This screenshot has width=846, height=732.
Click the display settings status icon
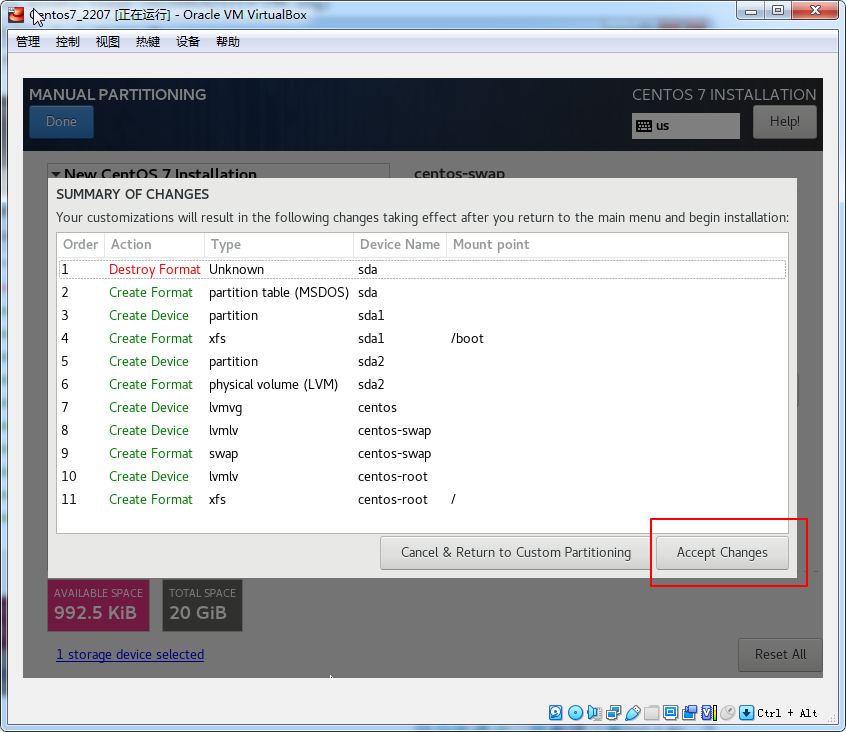click(x=670, y=713)
